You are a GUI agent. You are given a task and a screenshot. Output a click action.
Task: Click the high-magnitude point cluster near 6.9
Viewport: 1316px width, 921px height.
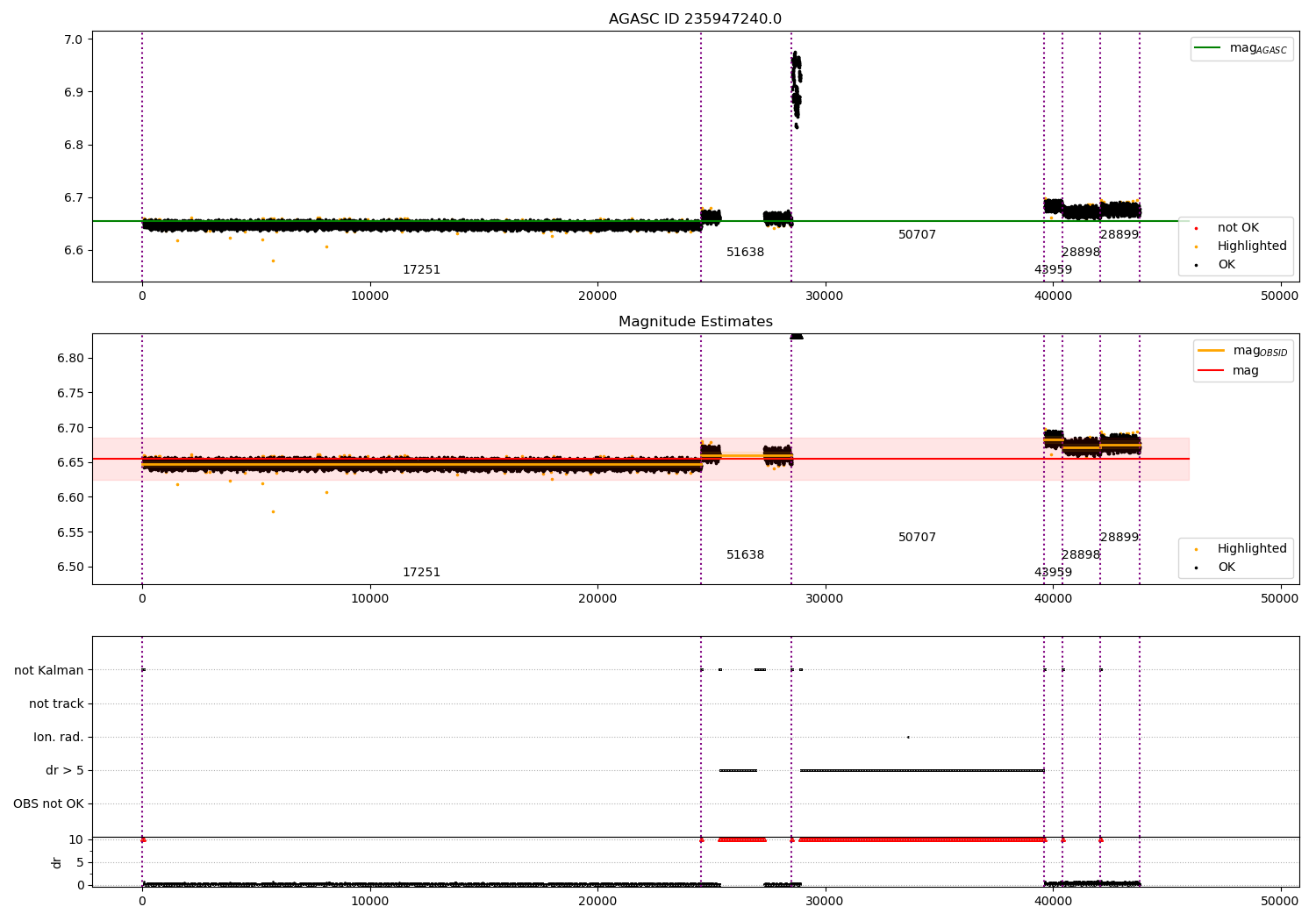point(796,89)
